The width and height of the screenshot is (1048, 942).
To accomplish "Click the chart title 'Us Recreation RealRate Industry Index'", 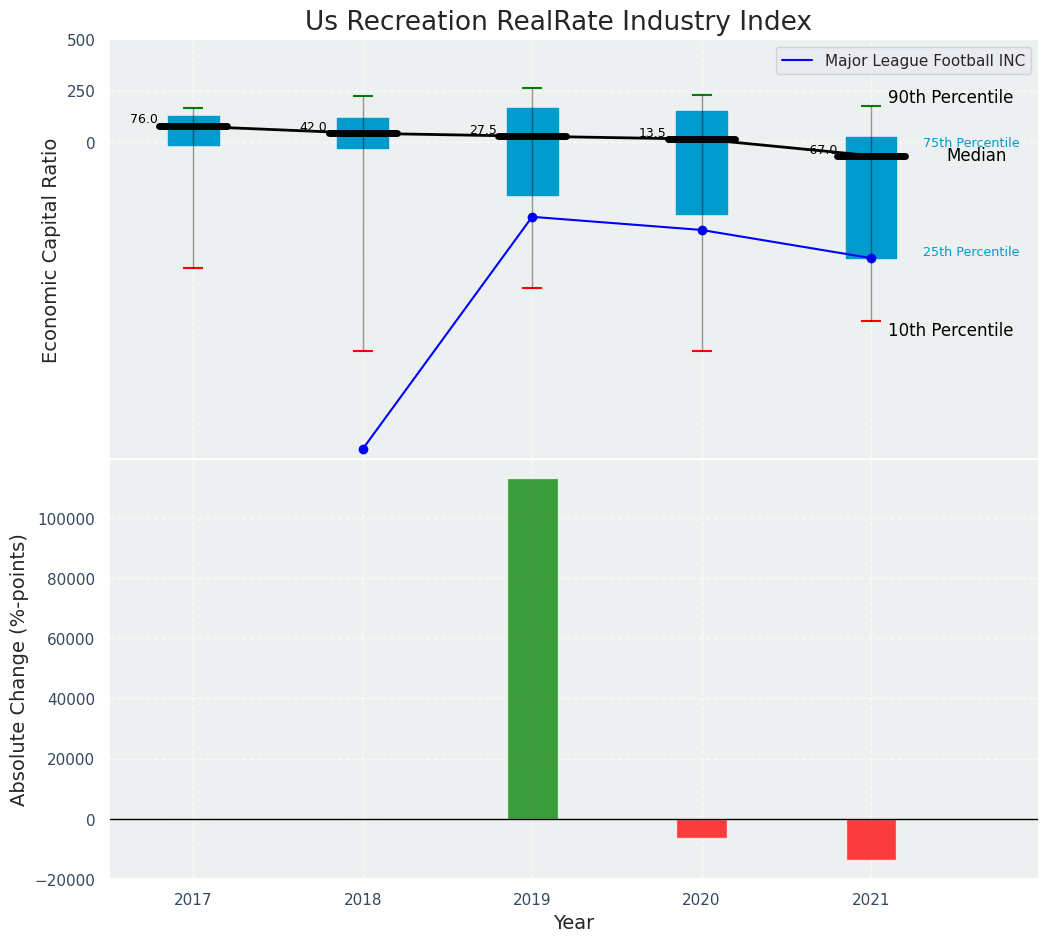I will point(558,22).
